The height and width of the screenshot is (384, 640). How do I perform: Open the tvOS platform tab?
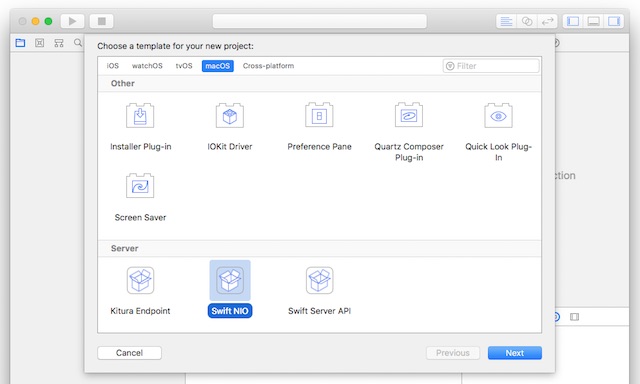tap(184, 66)
